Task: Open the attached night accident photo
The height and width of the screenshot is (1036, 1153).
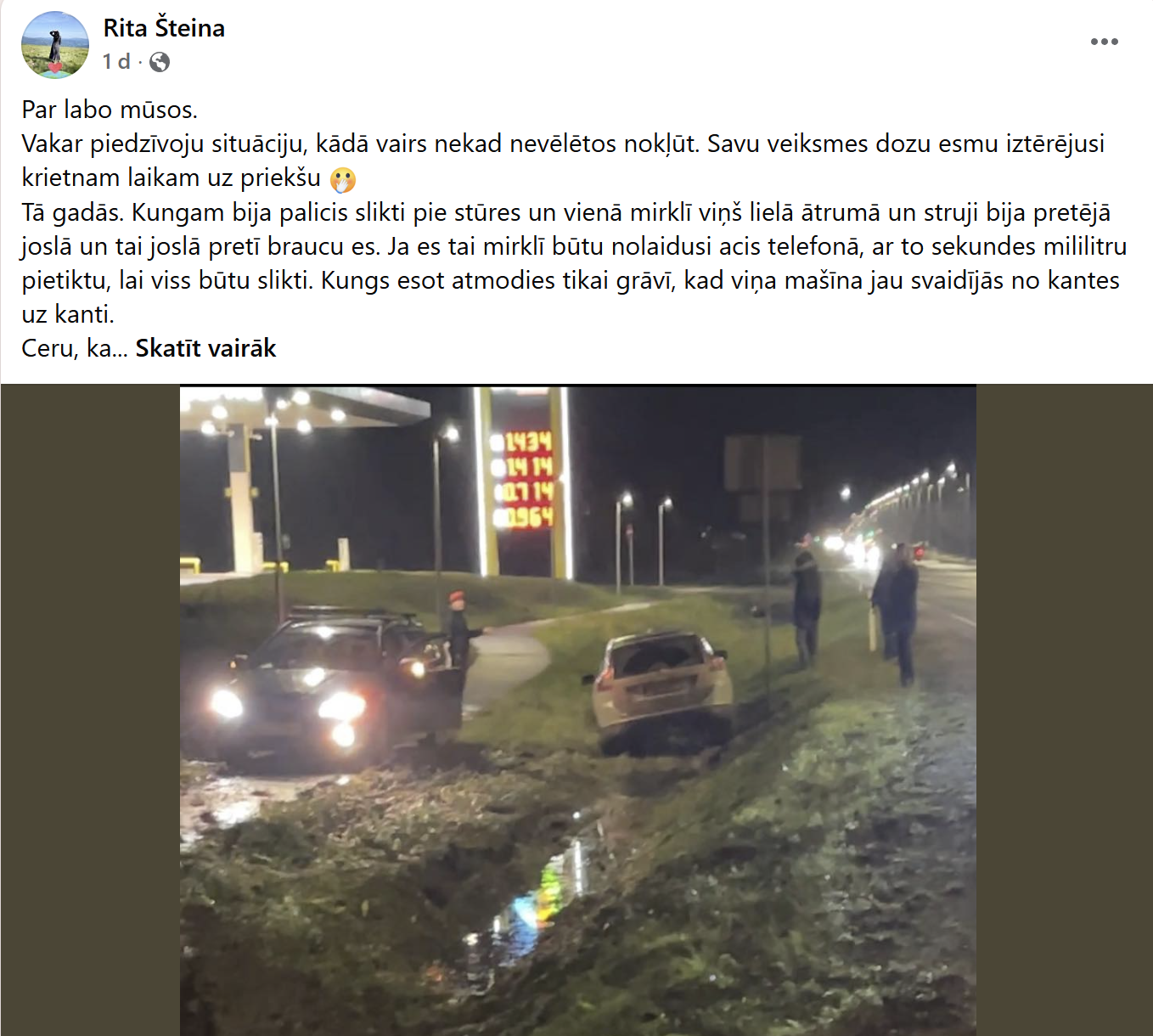Action: [577, 711]
